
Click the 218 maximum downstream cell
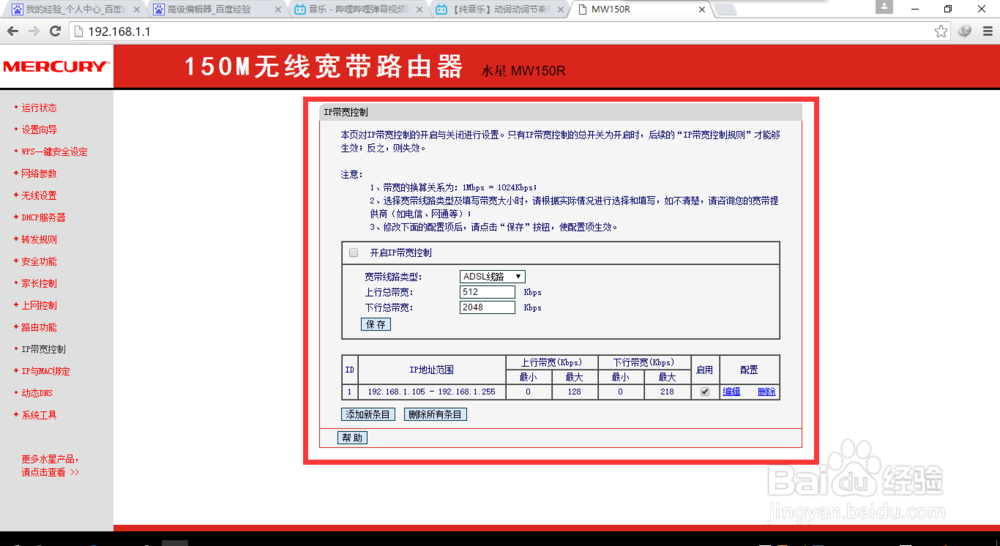click(x=667, y=392)
